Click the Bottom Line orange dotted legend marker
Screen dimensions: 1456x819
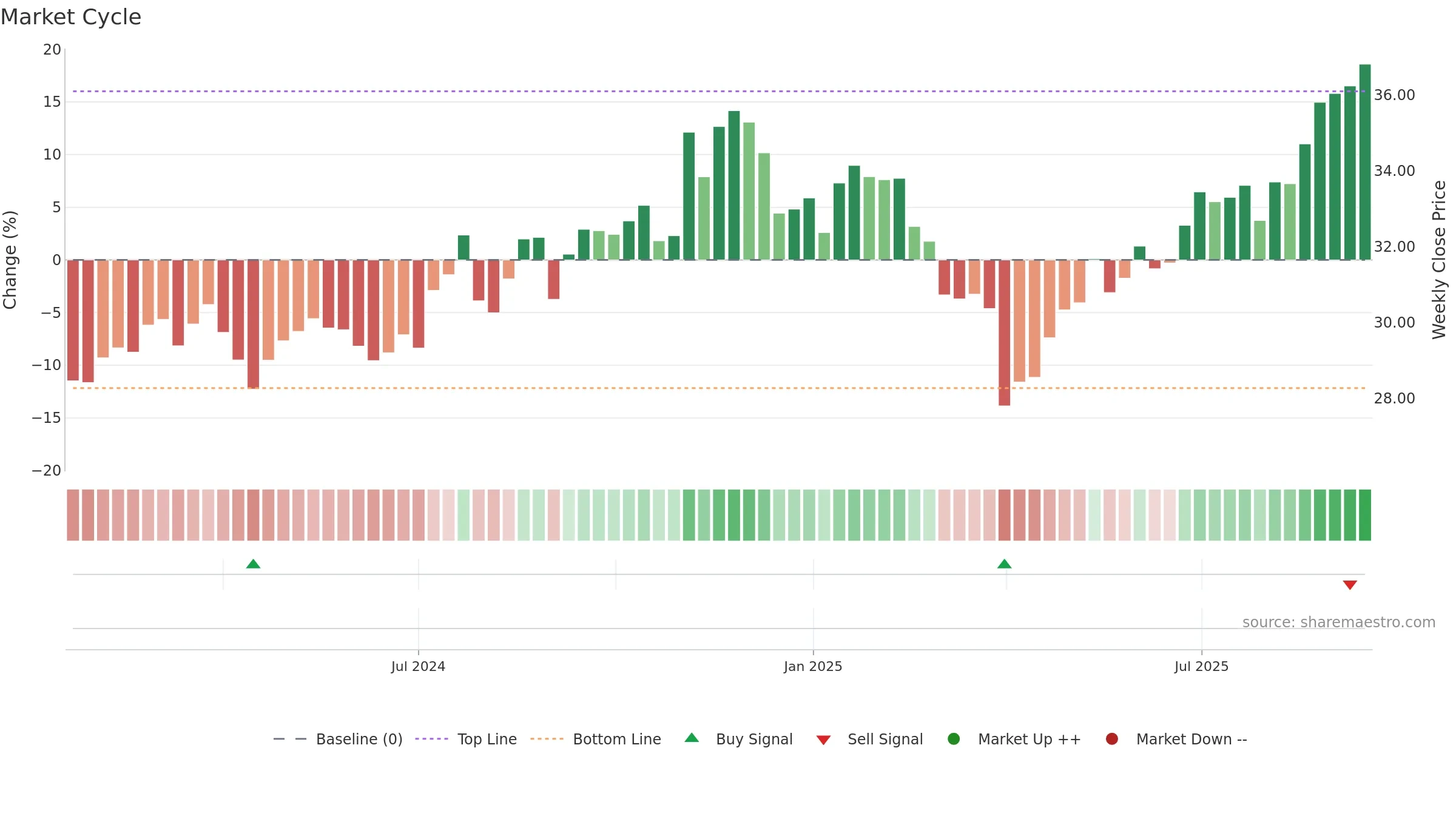tap(547, 739)
